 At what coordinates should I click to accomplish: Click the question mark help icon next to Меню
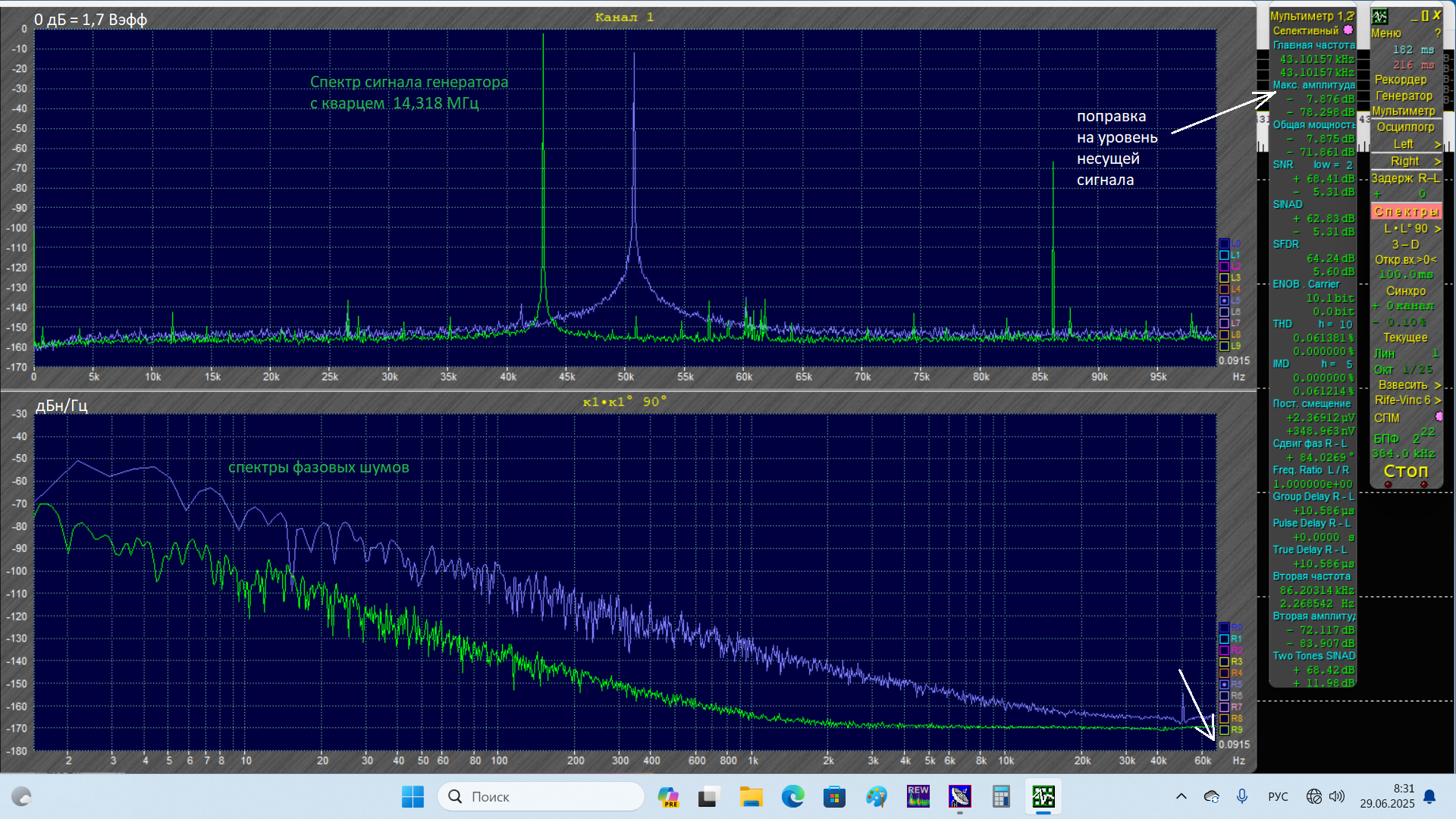click(1437, 33)
